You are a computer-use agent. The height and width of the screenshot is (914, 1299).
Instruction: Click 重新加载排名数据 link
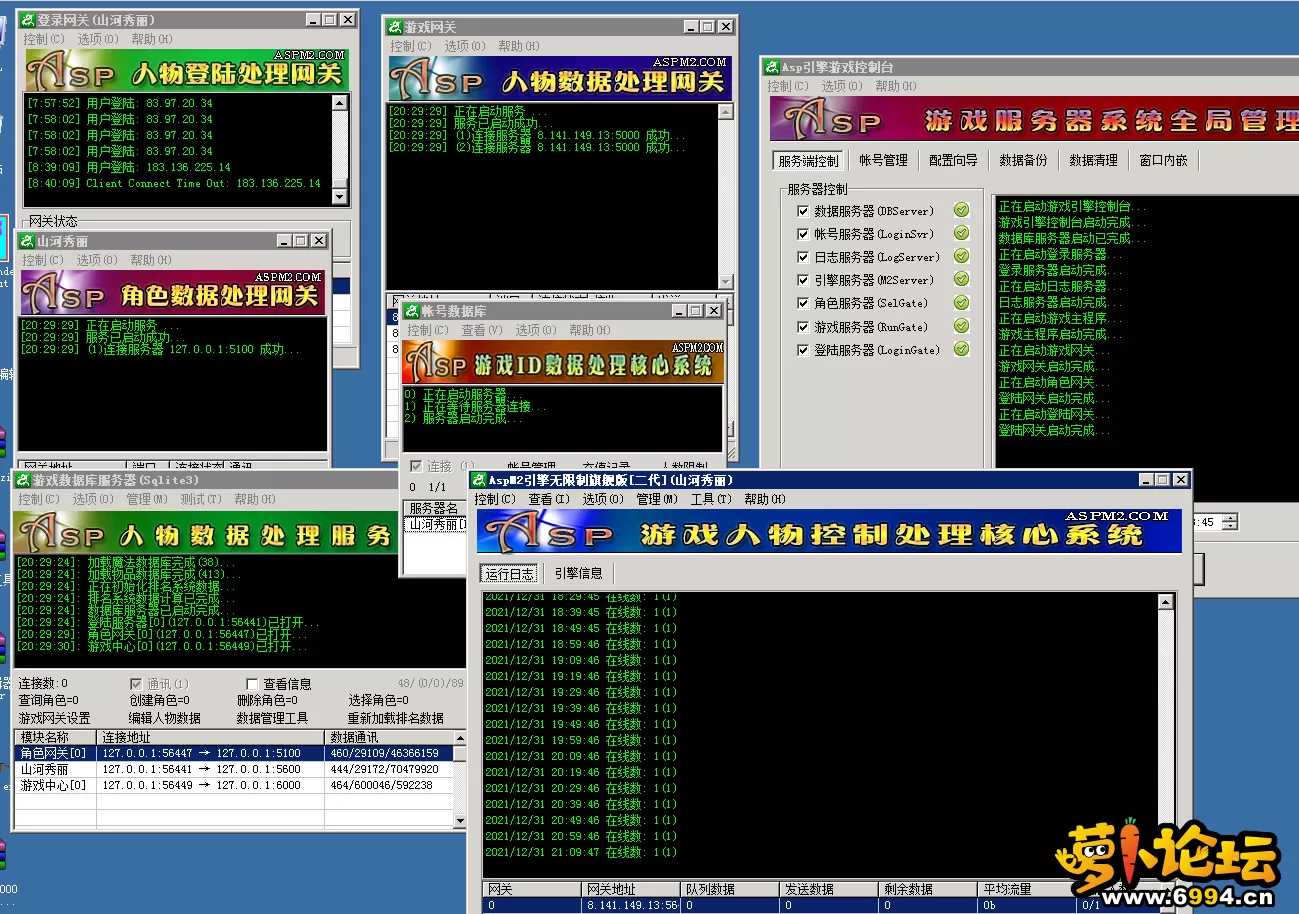tap(396, 718)
